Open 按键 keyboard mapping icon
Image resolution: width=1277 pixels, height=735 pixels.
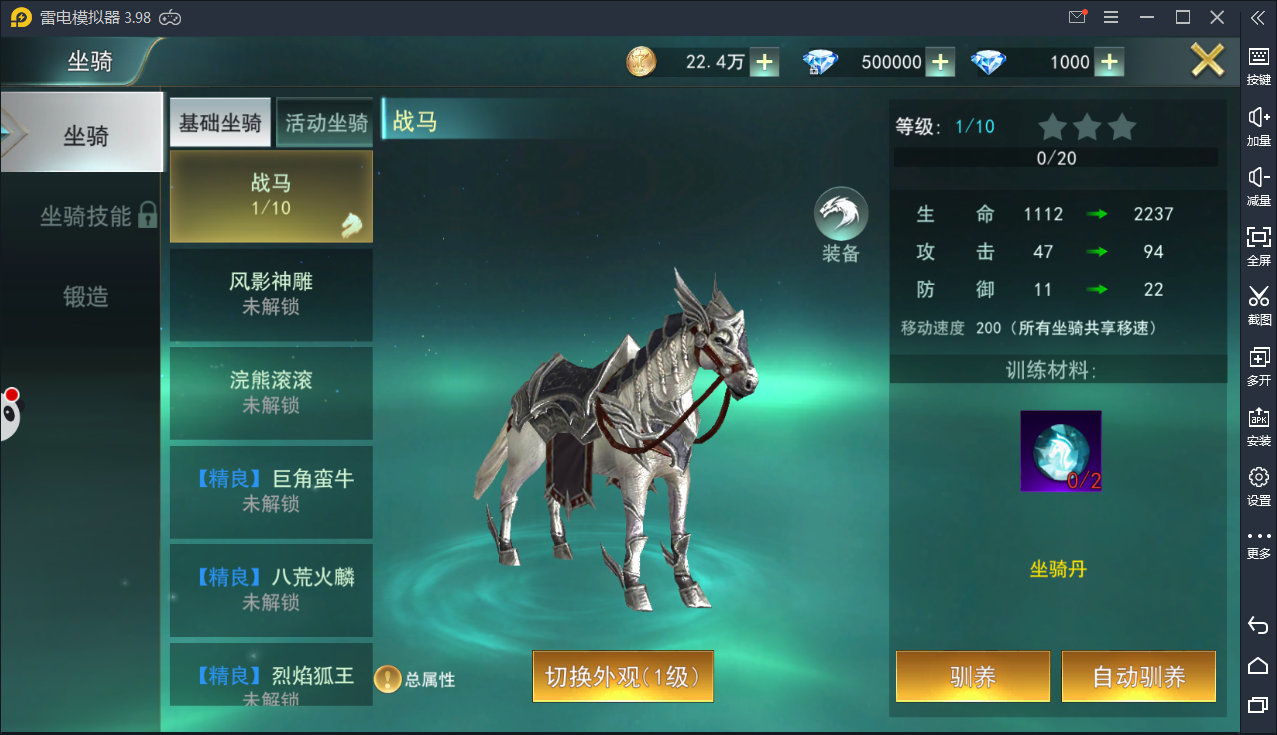(x=1259, y=65)
